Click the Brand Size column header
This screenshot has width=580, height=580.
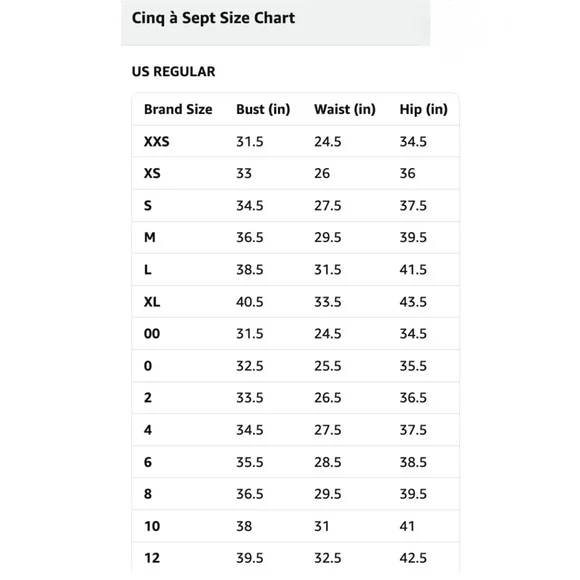click(x=178, y=109)
